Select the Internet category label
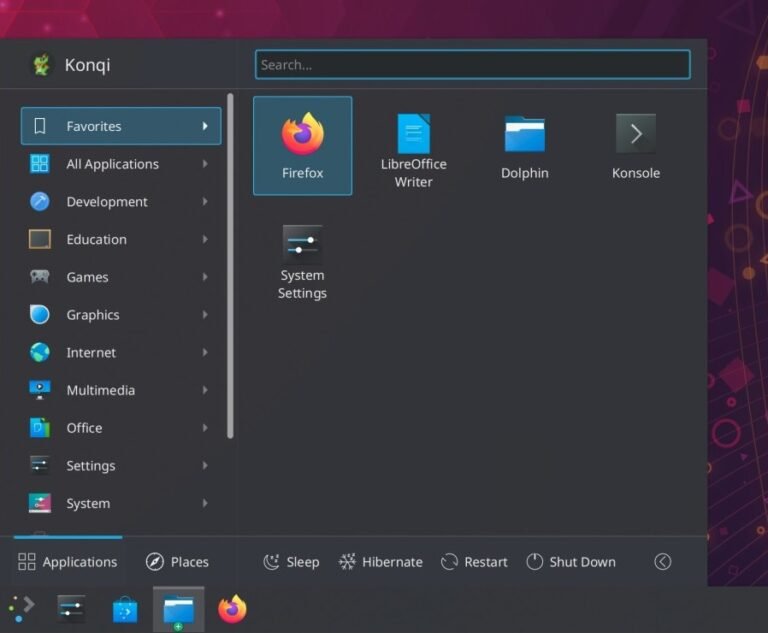Image resolution: width=768 pixels, height=633 pixels. click(91, 352)
